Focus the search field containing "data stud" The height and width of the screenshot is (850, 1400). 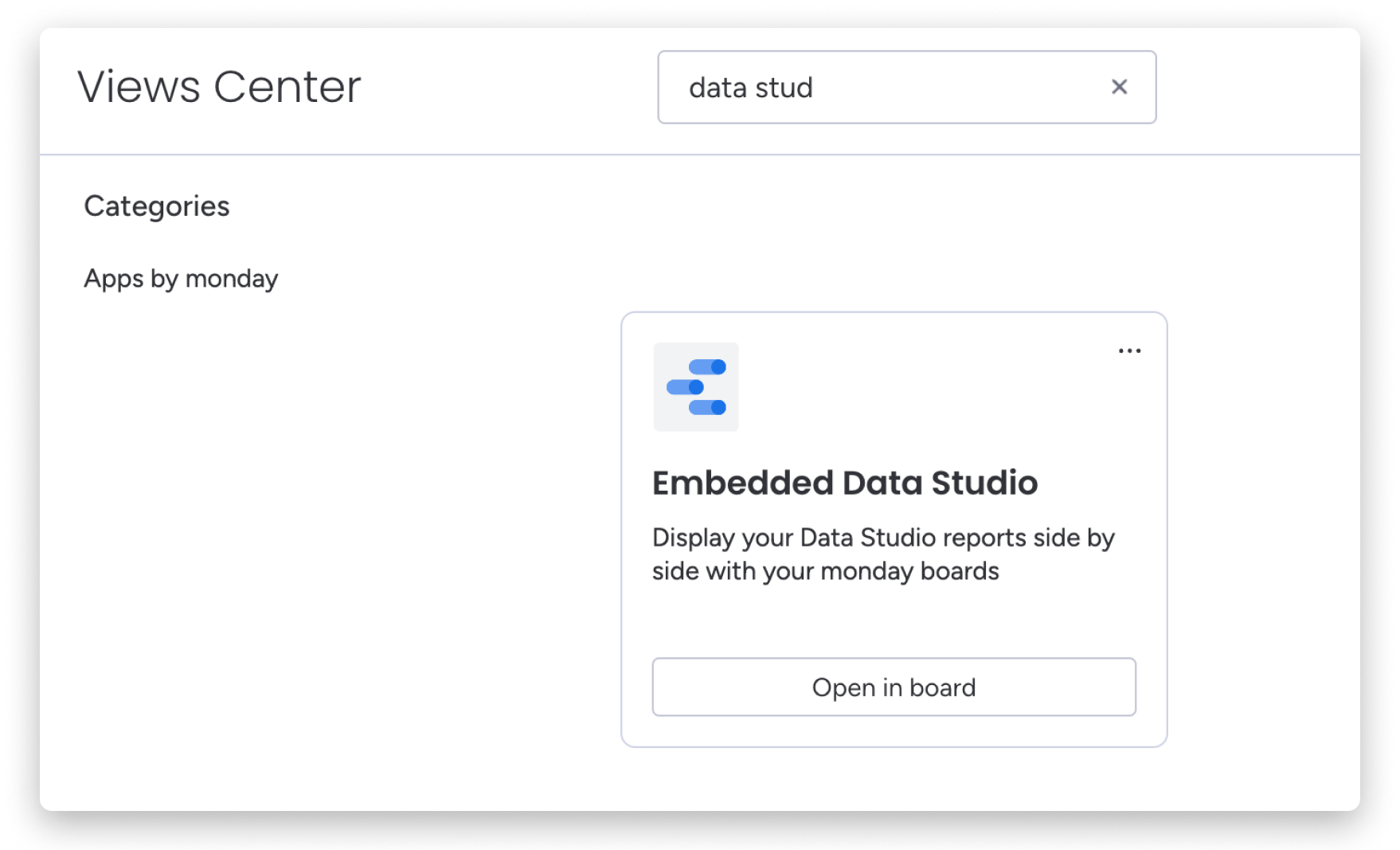[876, 88]
